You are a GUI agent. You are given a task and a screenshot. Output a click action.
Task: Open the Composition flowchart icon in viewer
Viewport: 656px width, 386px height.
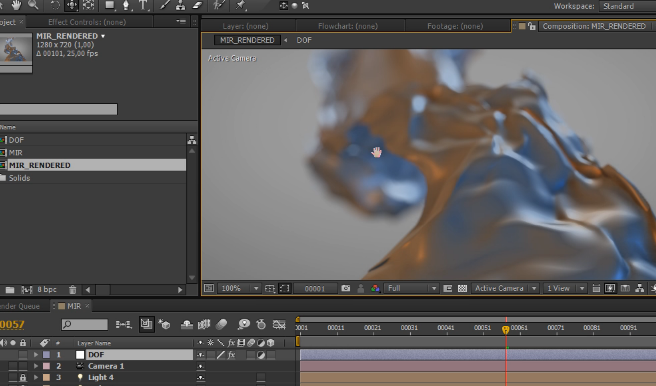click(x=640, y=288)
